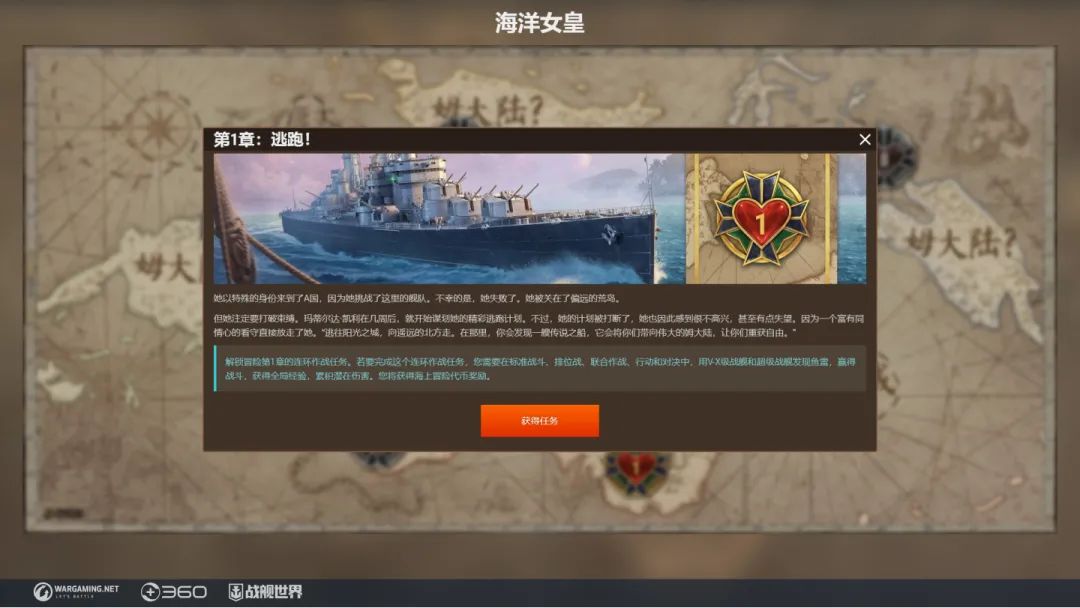Open the 360 logo link

click(x=174, y=591)
